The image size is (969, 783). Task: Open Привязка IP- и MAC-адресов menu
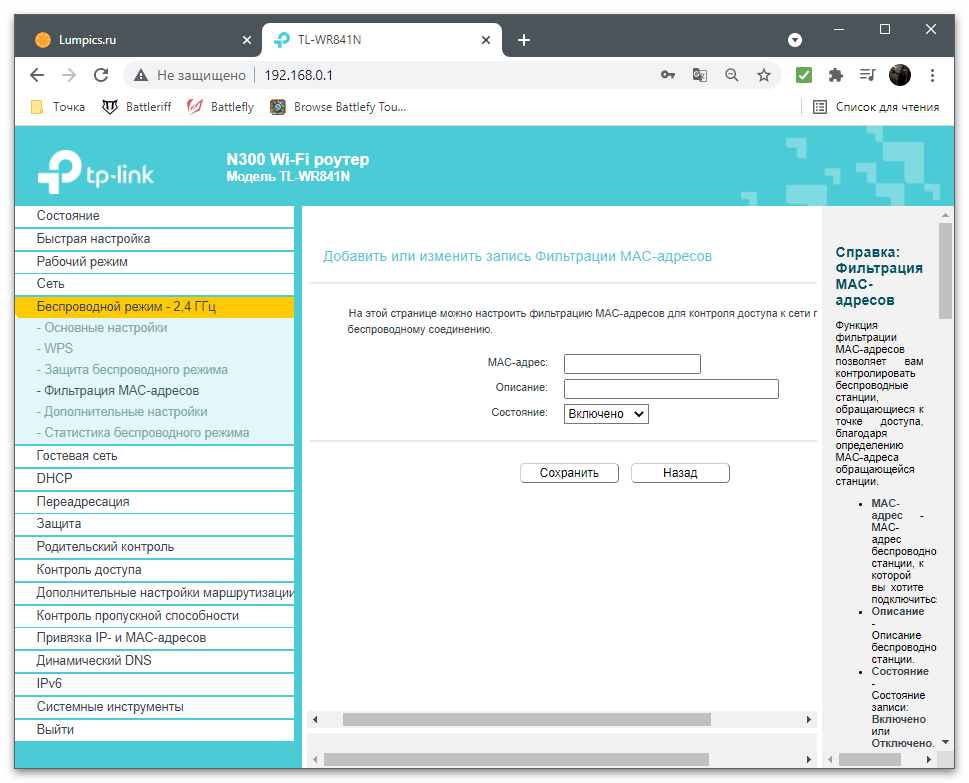click(154, 637)
